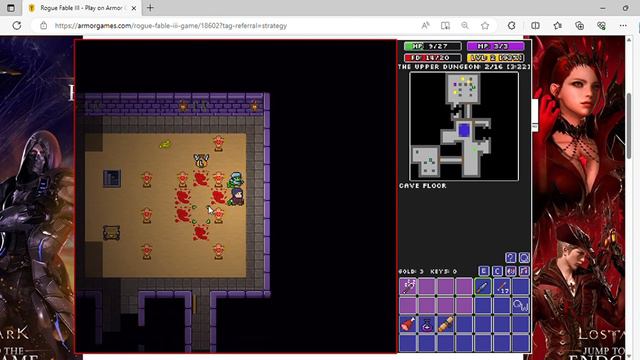The width and height of the screenshot is (640, 360).
Task: Click the whip rope item slot
Action: (521, 305)
